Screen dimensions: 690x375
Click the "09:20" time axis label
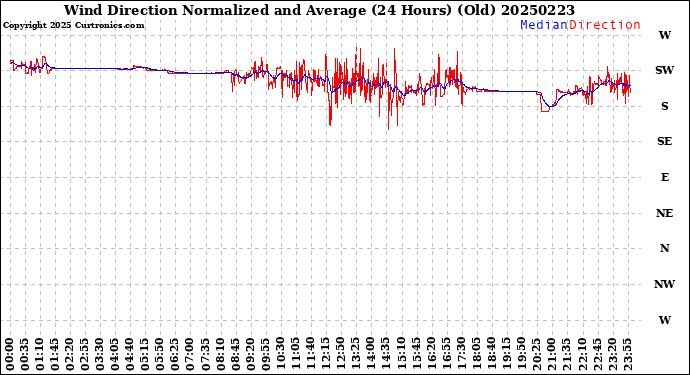point(250,354)
